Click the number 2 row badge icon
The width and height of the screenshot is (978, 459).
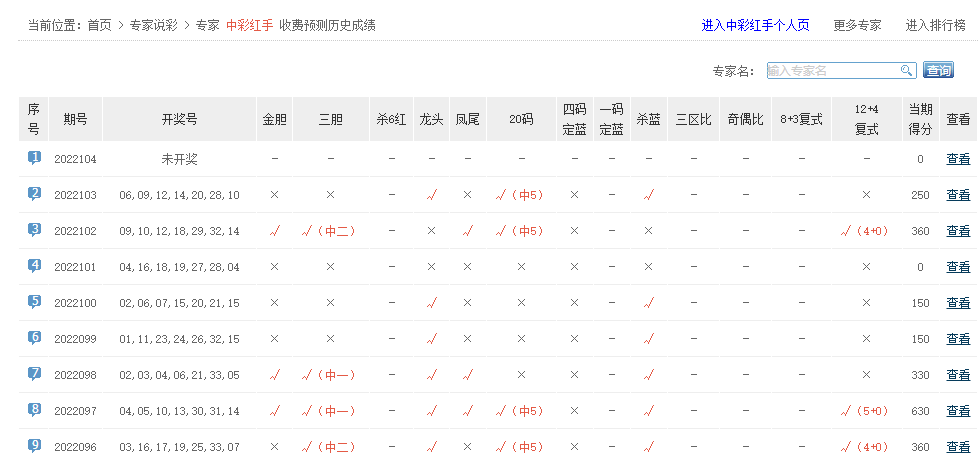point(34,194)
